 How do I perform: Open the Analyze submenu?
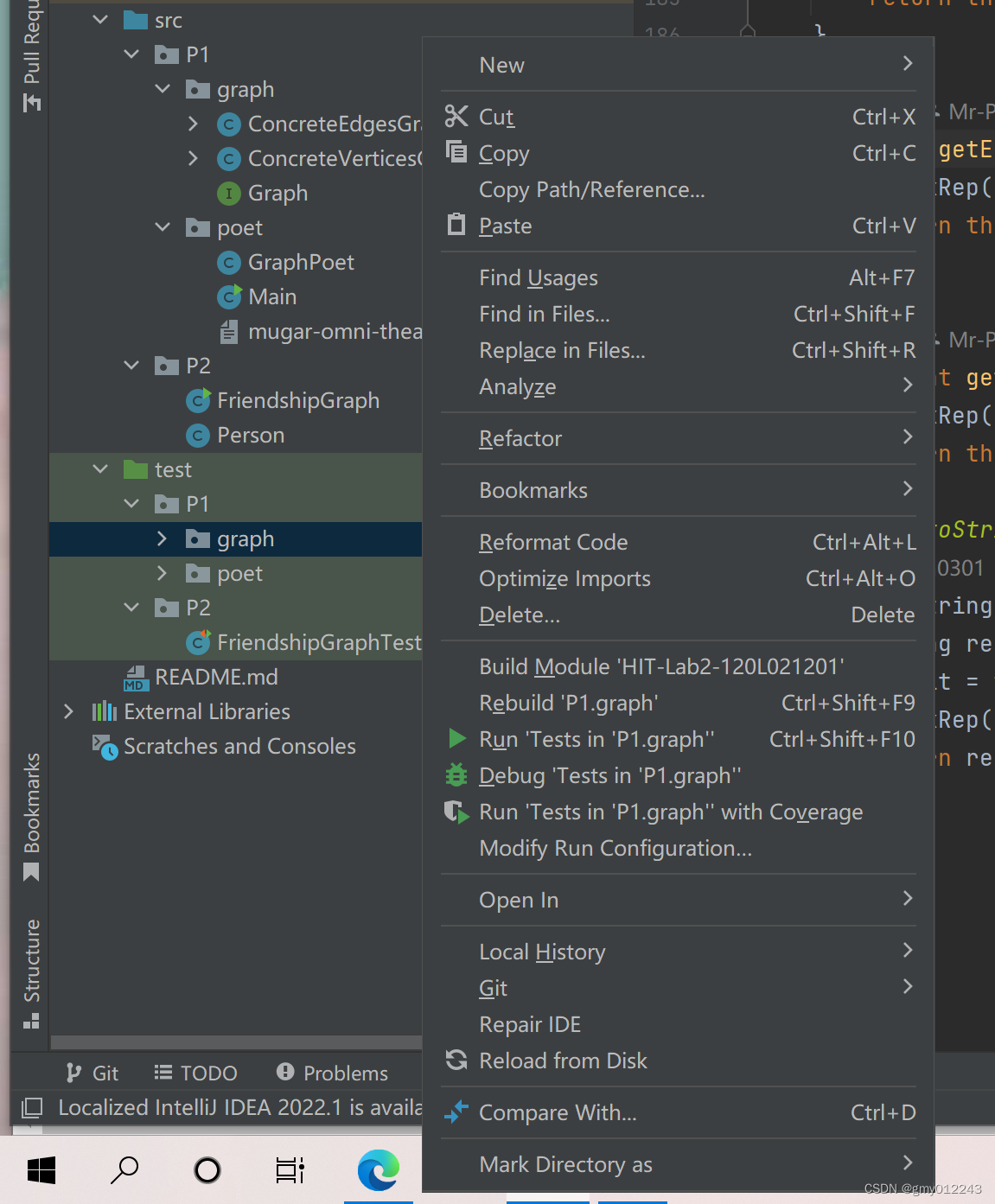coord(678,386)
